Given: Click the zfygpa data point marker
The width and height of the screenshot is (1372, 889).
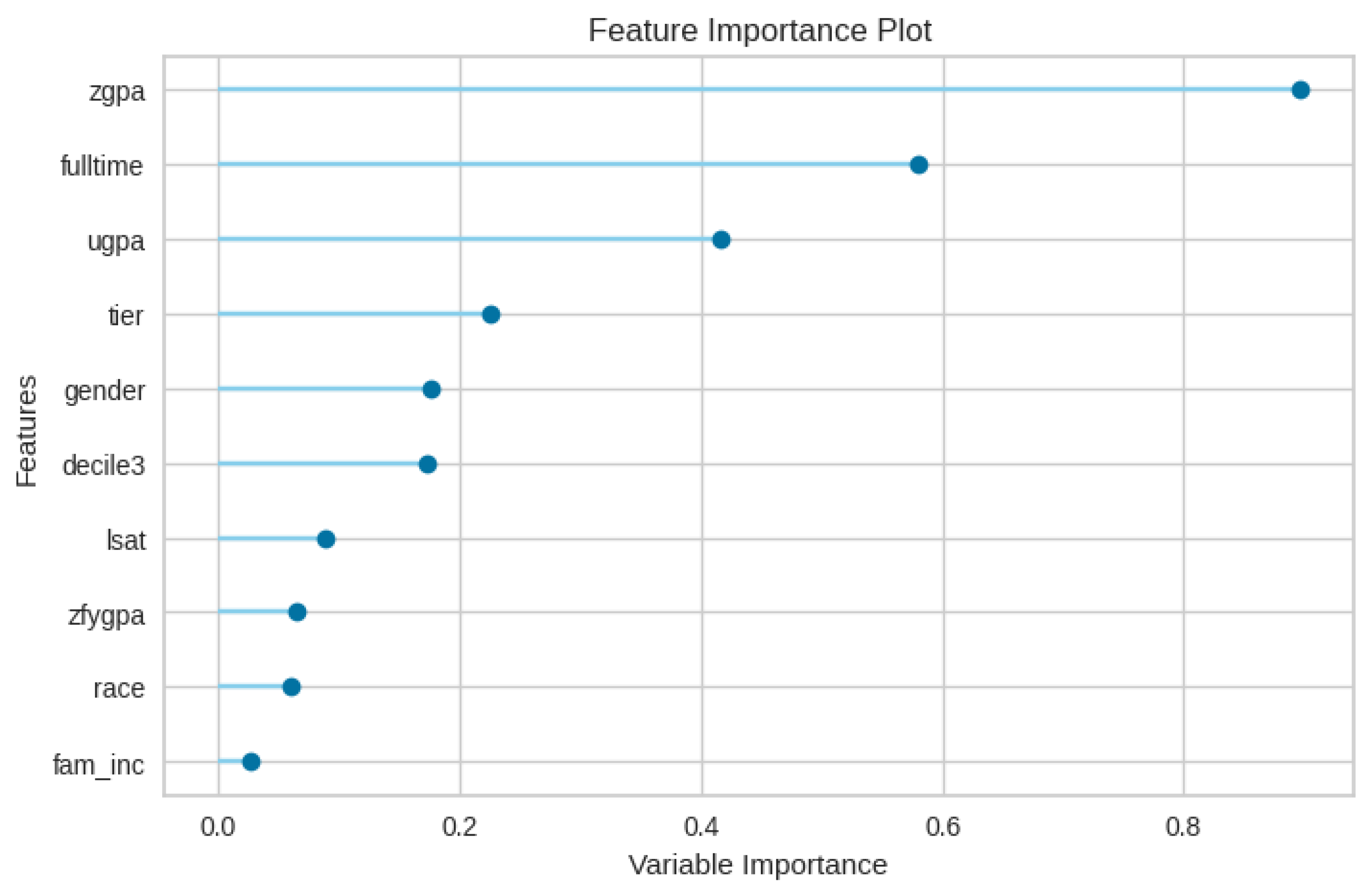Looking at the screenshot, I should click(x=297, y=612).
